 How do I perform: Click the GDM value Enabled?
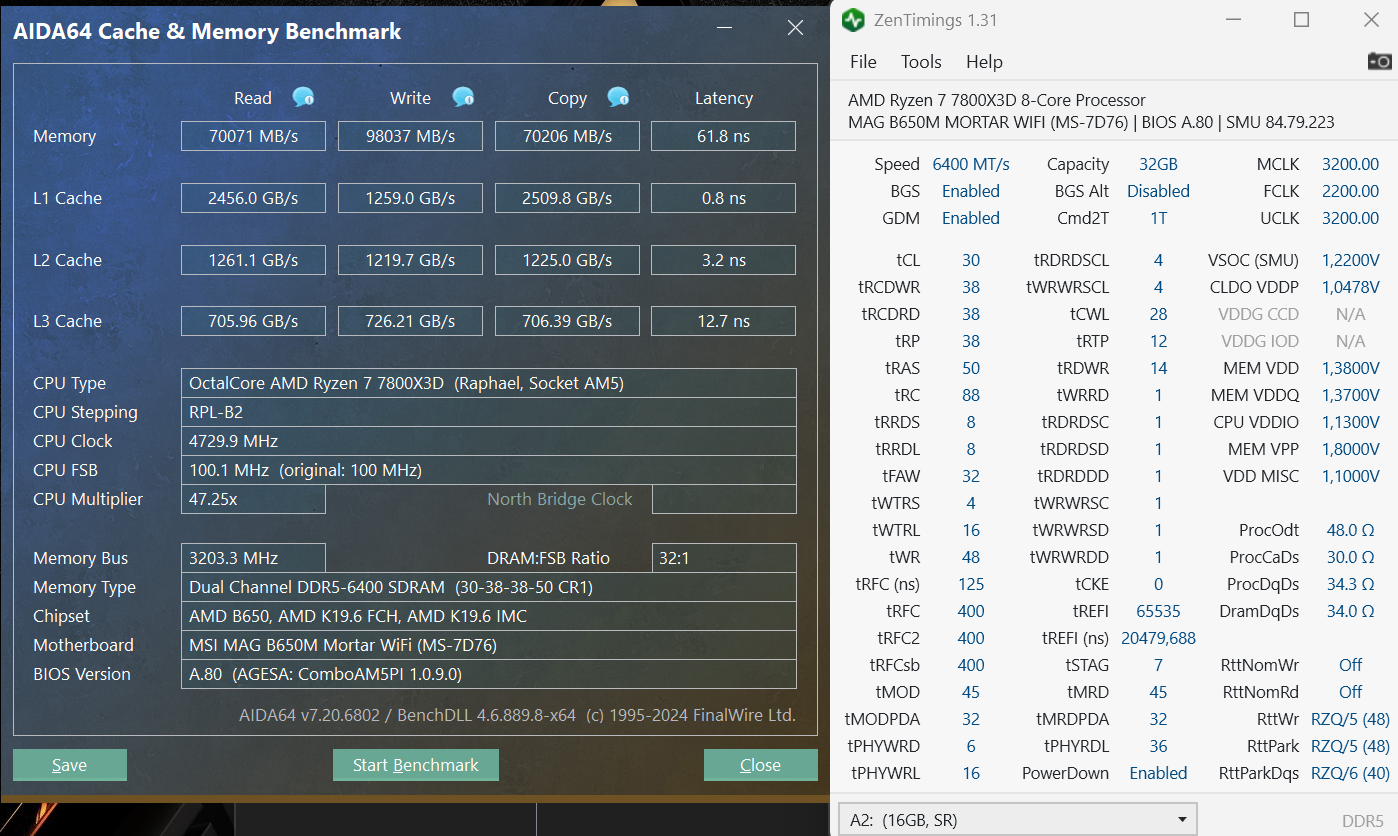point(971,218)
